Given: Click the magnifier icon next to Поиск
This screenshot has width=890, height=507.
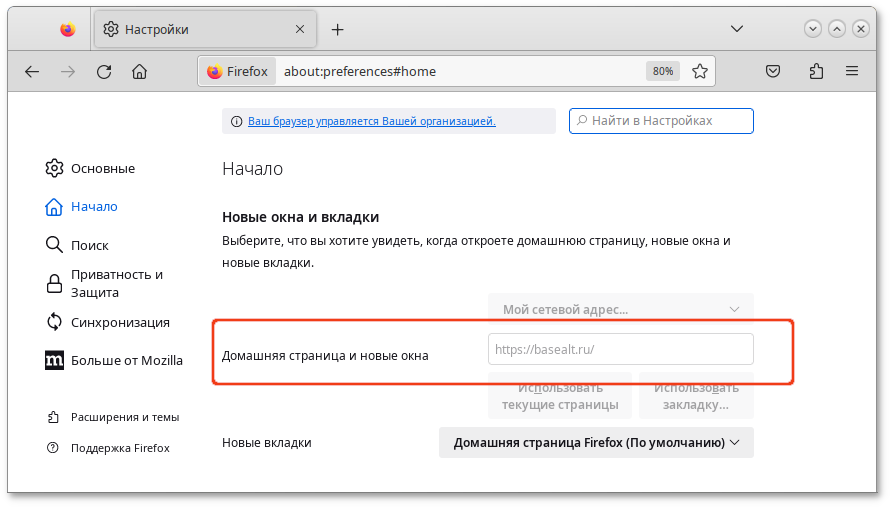Looking at the screenshot, I should coord(54,245).
